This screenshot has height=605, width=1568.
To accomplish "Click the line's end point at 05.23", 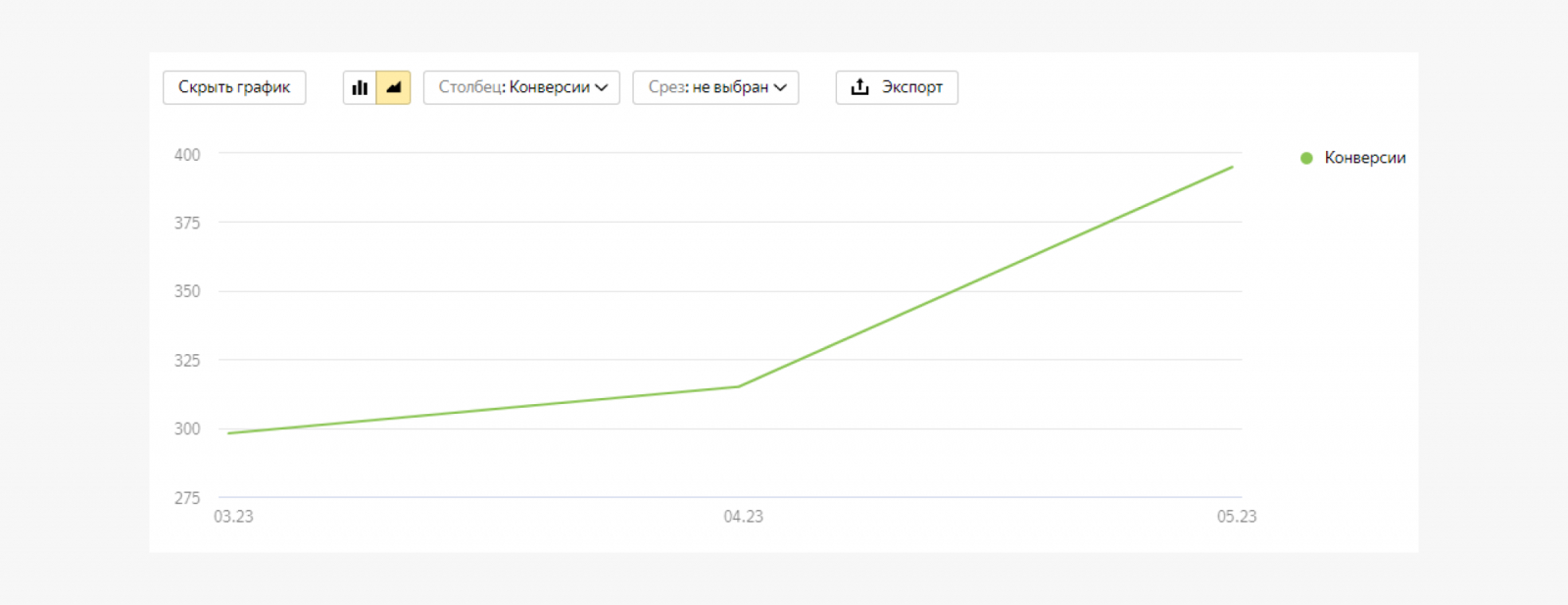I will 1232,168.
